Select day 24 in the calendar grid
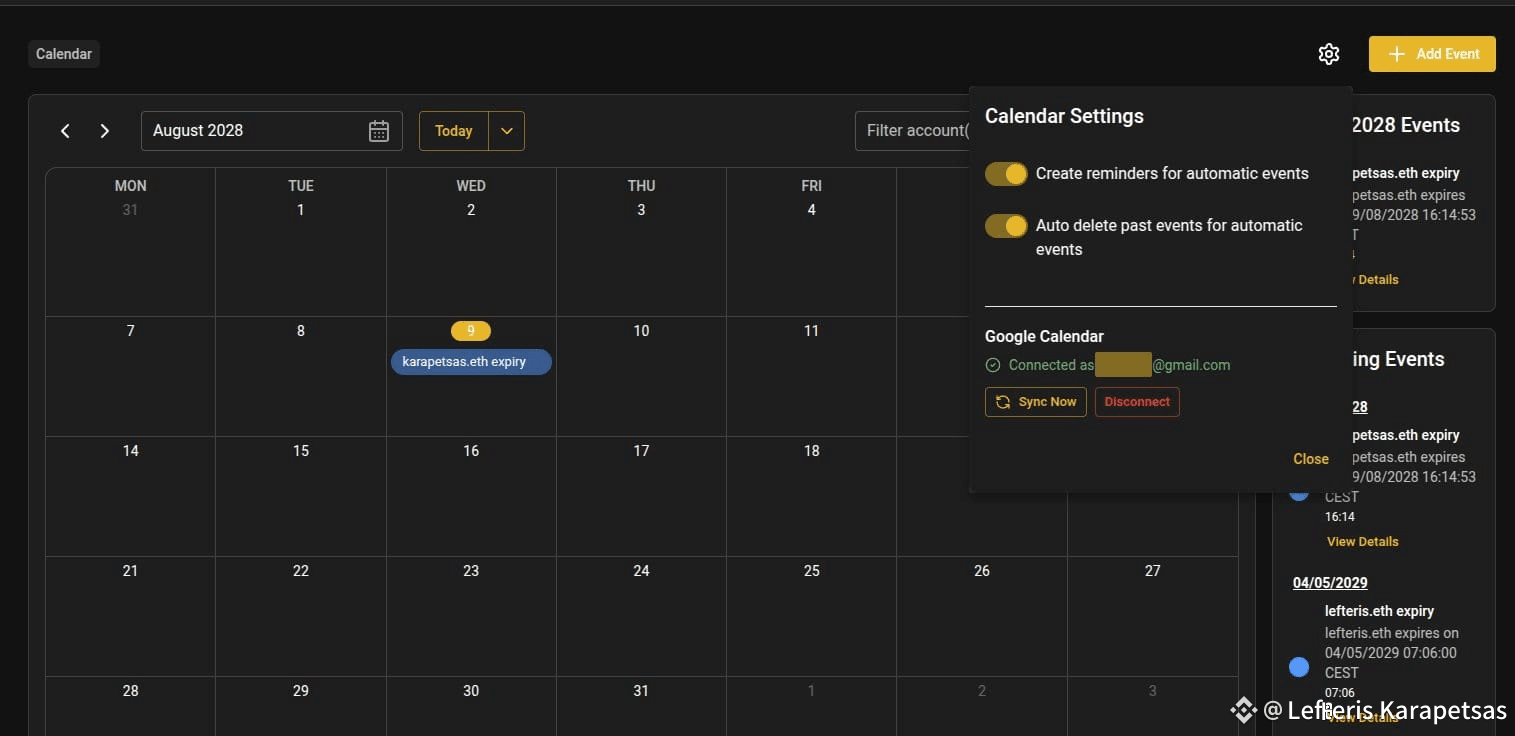 pos(641,571)
